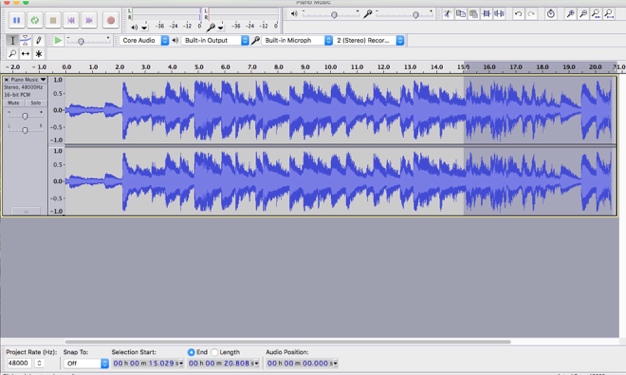The image size is (626, 375).
Task: Open the recording meter dropdown arrow
Action: pos(220,28)
